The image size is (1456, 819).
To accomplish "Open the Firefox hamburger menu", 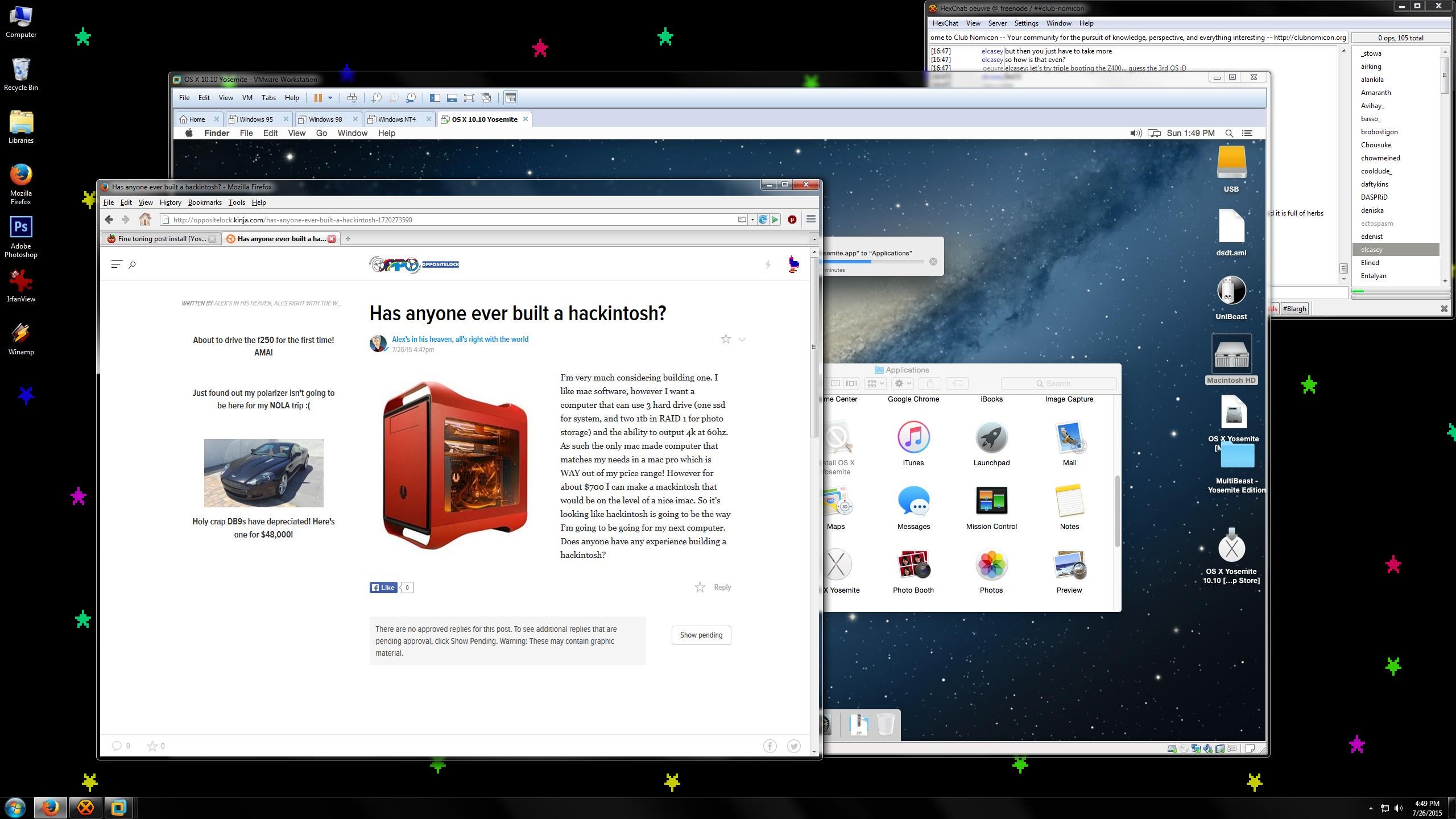I will (x=811, y=220).
